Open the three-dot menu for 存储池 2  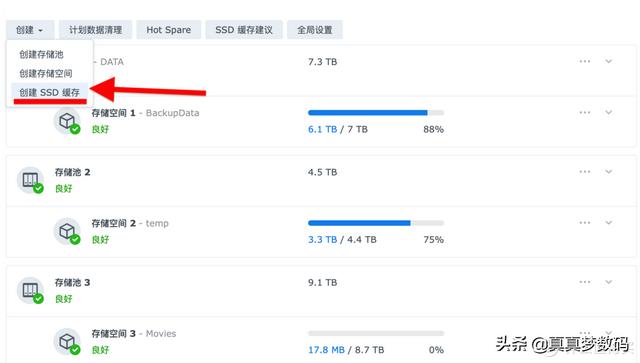[584, 171]
